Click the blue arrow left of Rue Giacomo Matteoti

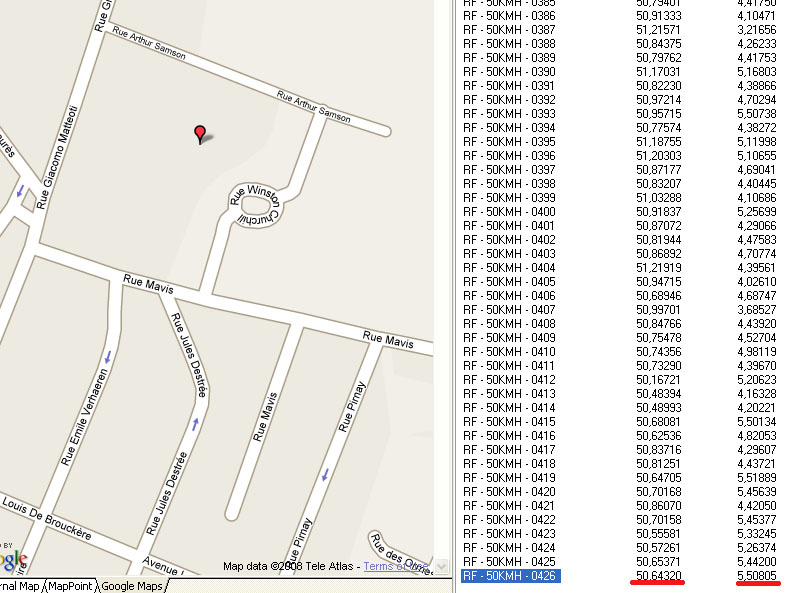(x=18, y=190)
